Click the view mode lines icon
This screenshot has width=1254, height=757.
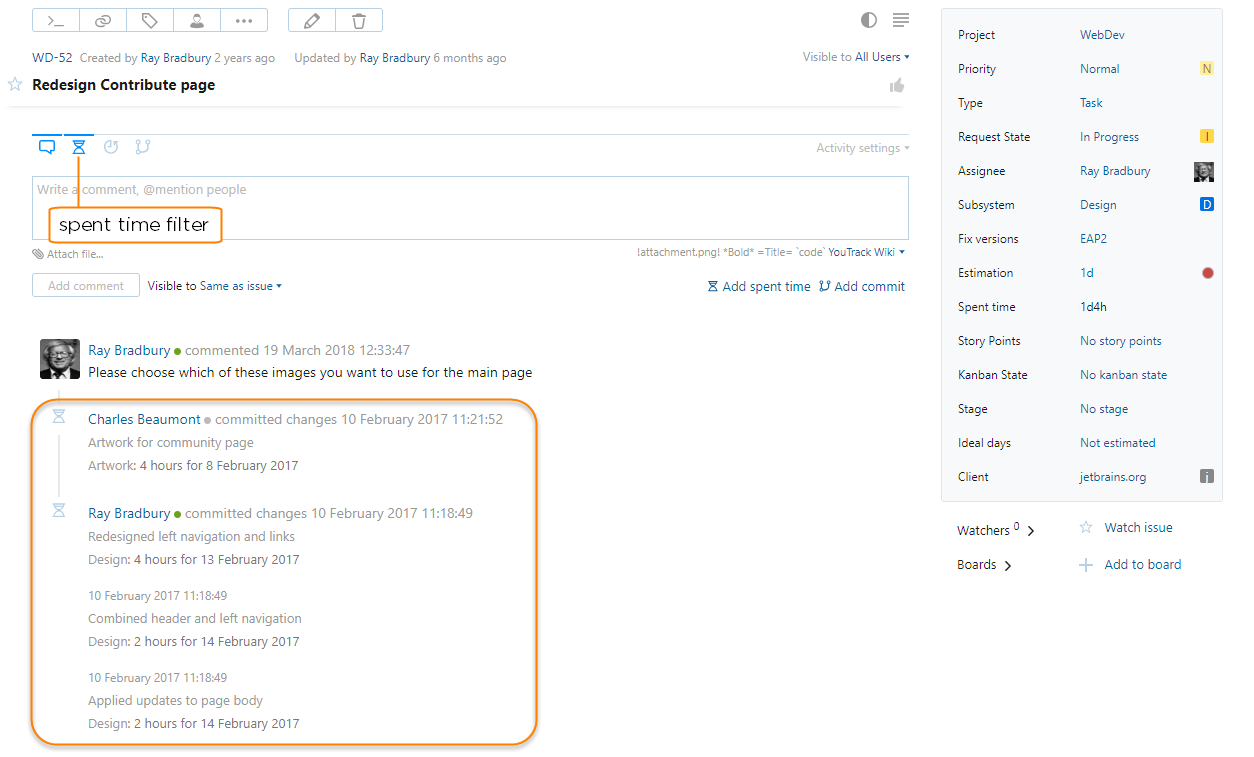tap(901, 20)
